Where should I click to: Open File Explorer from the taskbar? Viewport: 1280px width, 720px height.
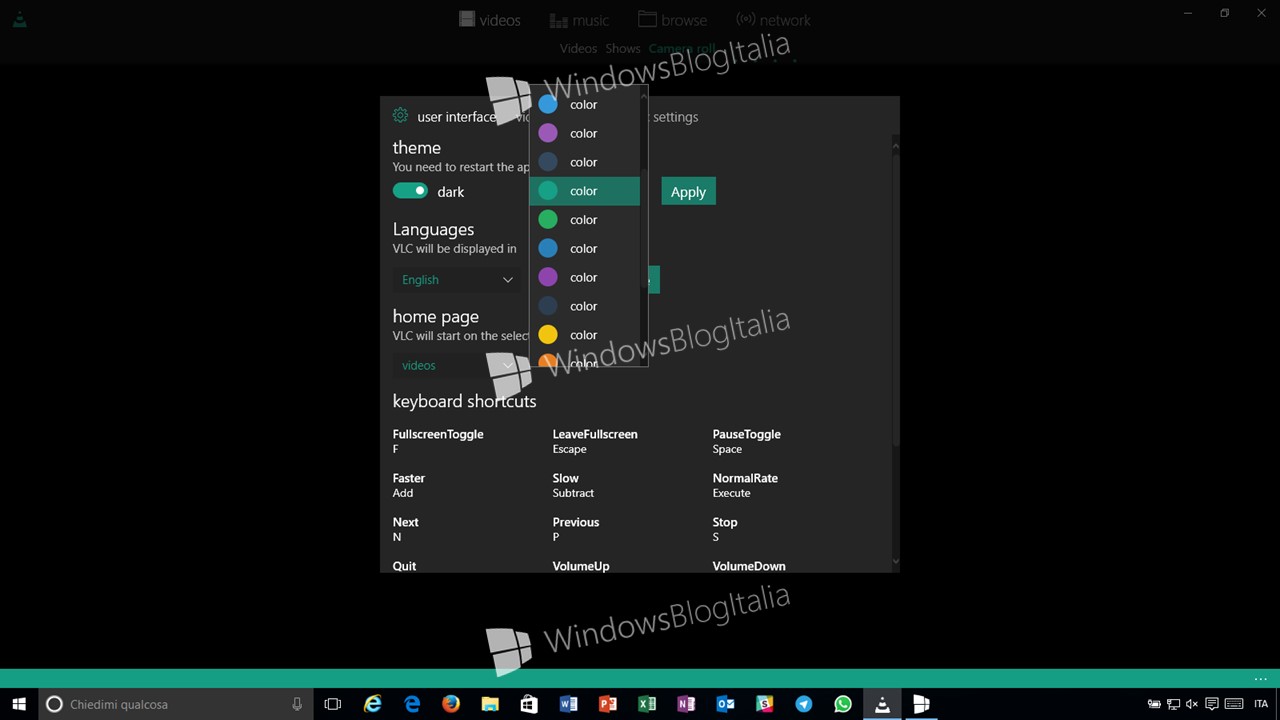coord(490,704)
